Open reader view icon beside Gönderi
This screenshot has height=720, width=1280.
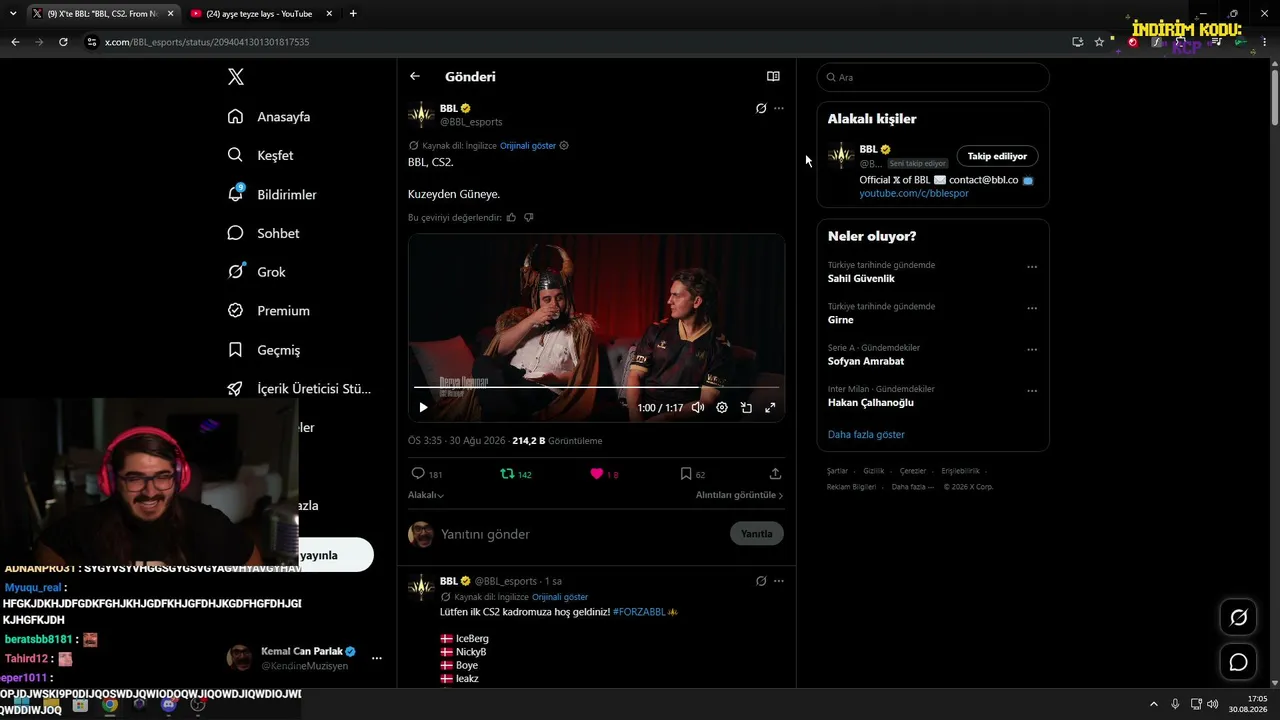pos(773,76)
